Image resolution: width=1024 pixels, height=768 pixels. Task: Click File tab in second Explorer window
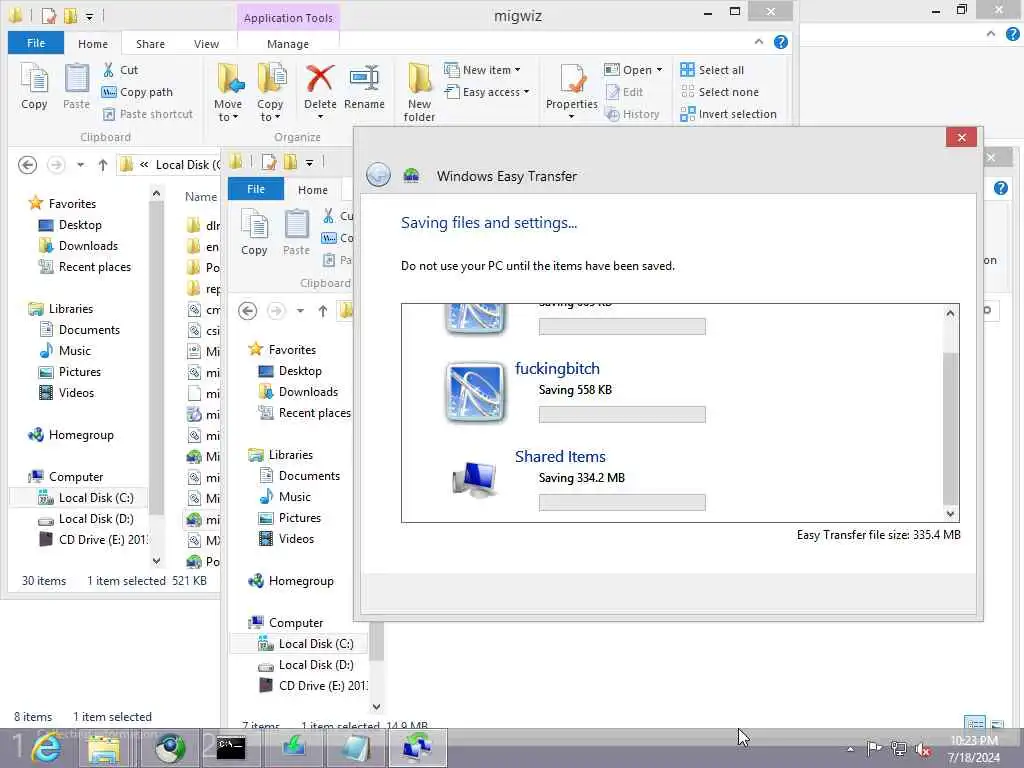pyautogui.click(x=256, y=189)
